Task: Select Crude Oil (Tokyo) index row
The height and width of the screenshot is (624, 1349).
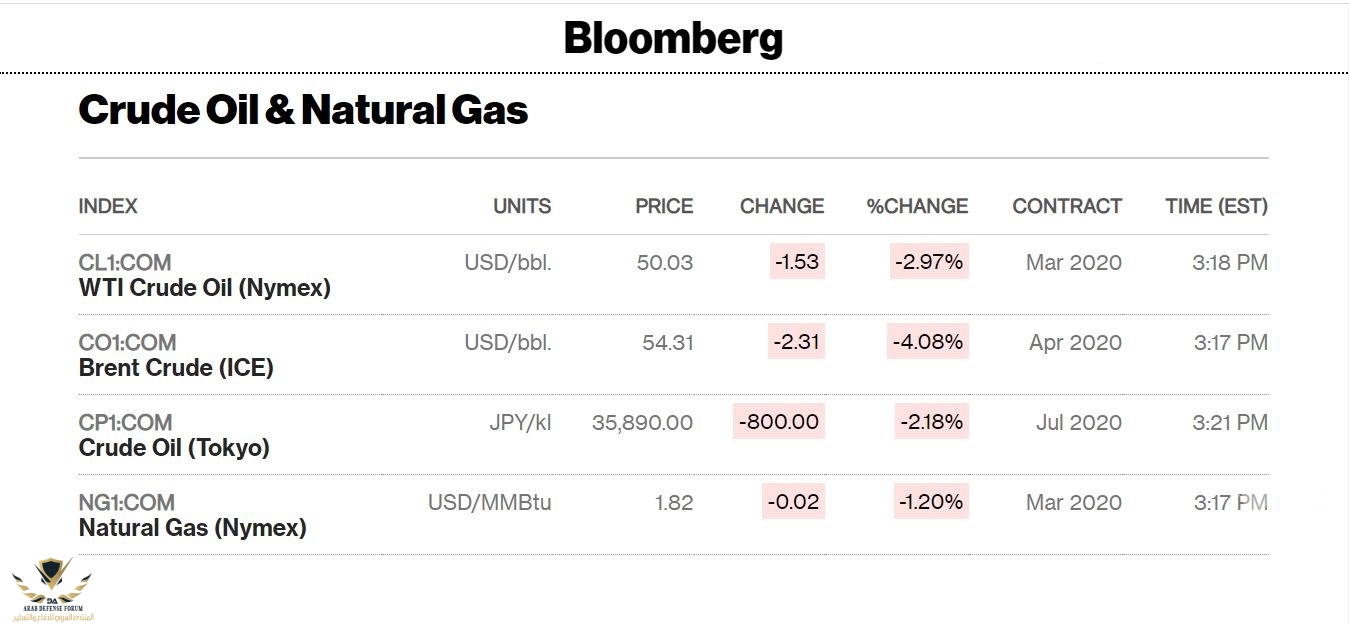Action: click(174, 448)
